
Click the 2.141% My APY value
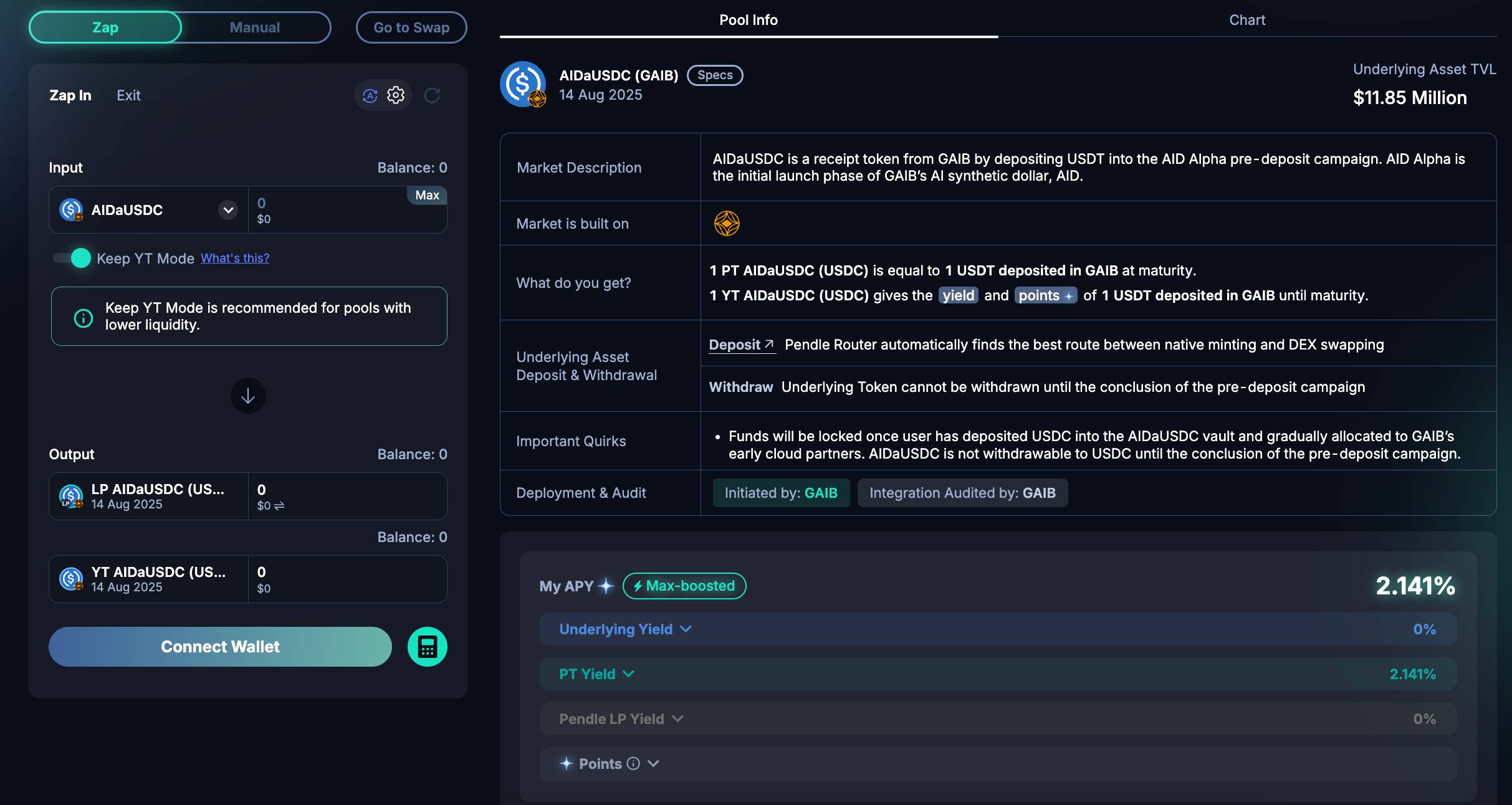pyautogui.click(x=1415, y=586)
